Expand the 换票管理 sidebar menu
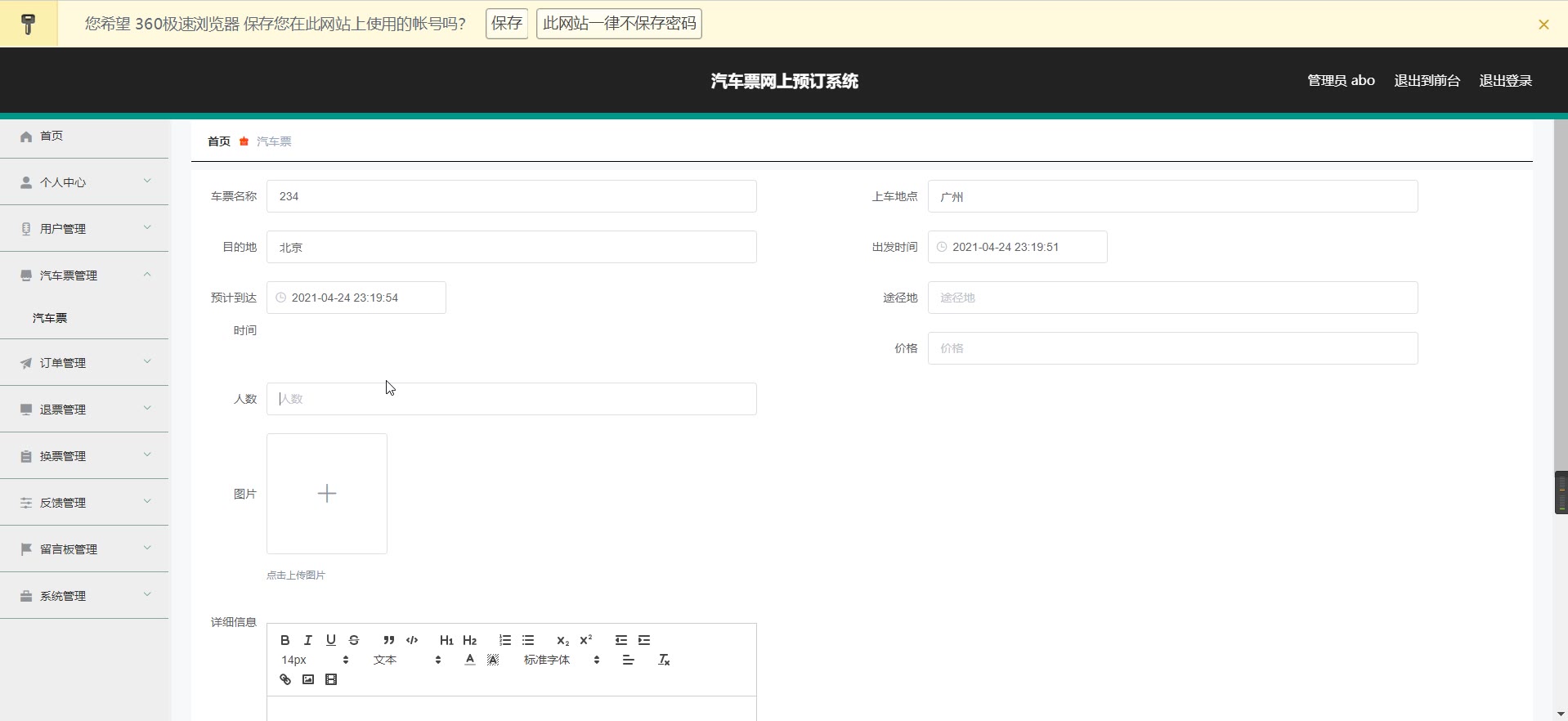 84,455
